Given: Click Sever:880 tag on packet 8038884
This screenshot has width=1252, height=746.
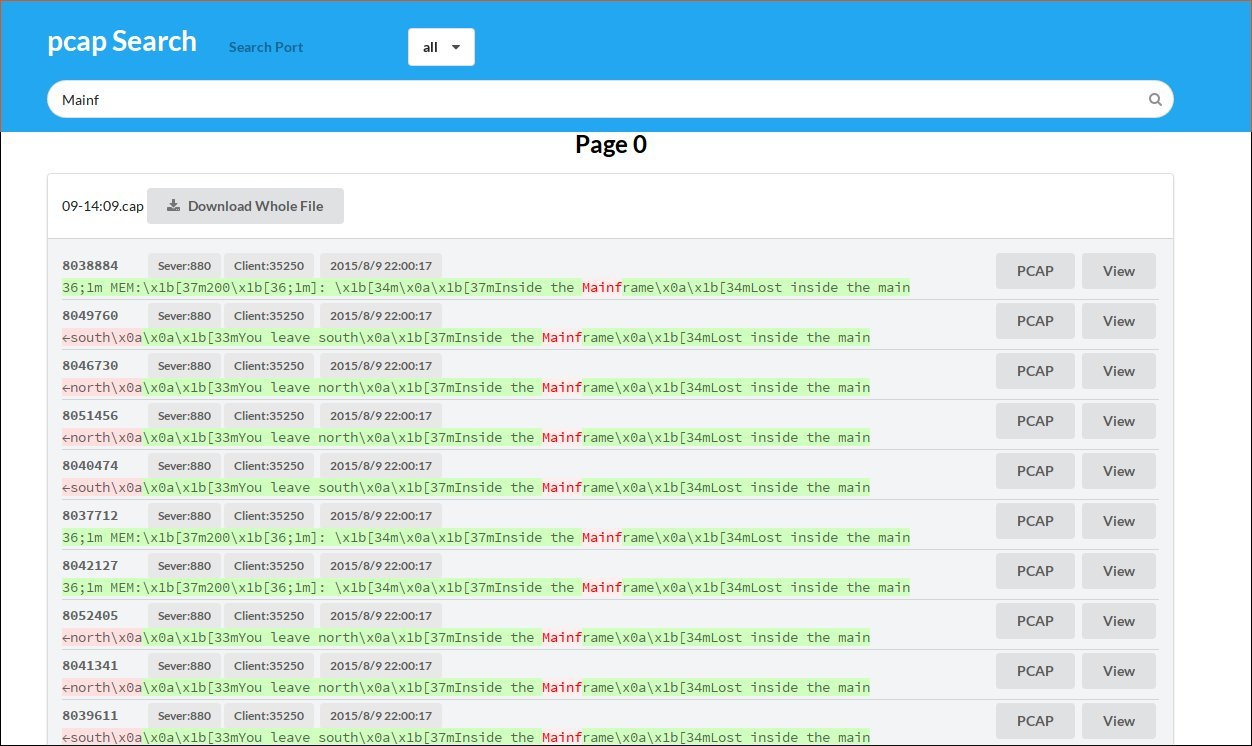Looking at the screenshot, I should [184, 266].
